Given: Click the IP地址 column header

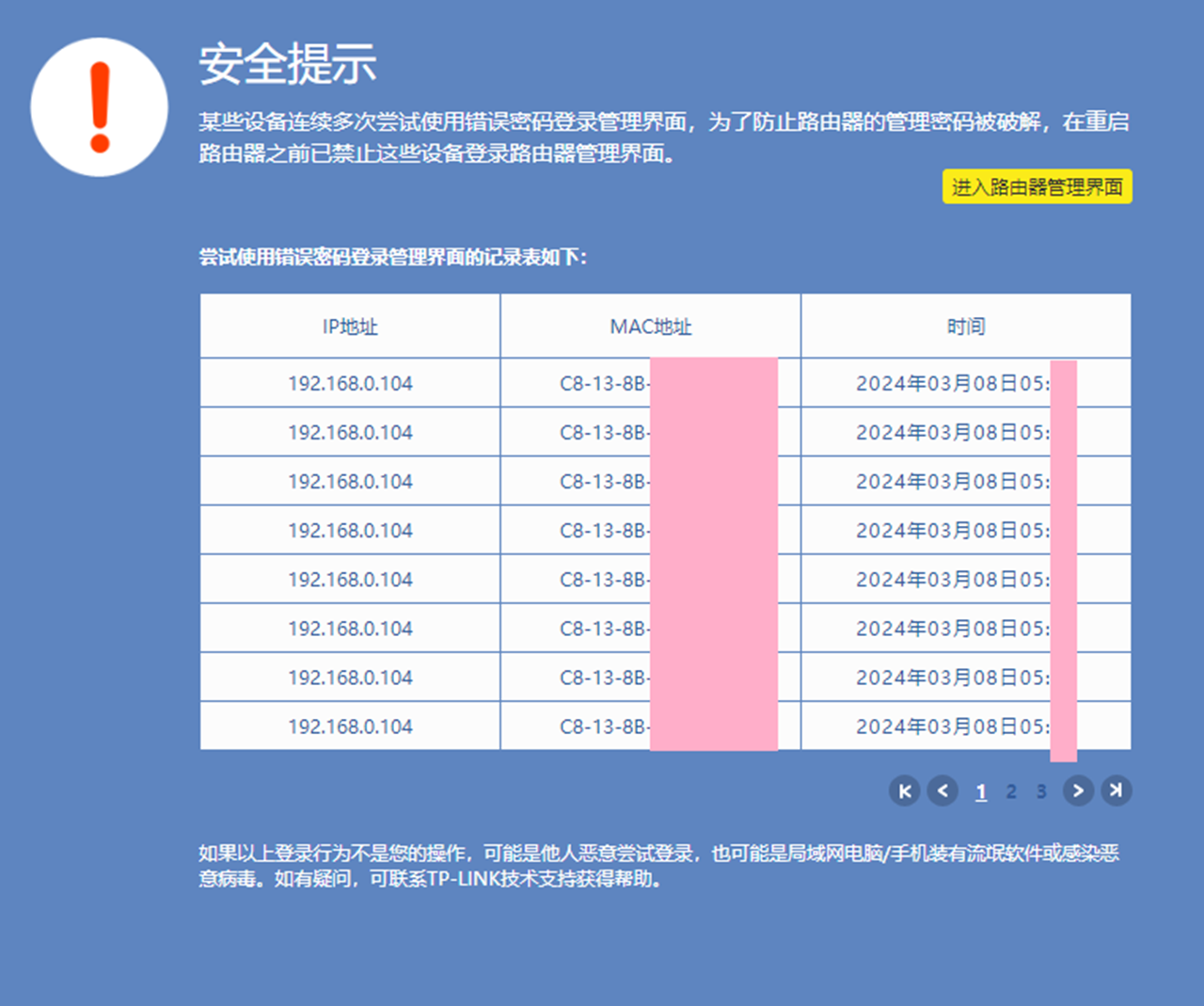Looking at the screenshot, I should (x=350, y=327).
